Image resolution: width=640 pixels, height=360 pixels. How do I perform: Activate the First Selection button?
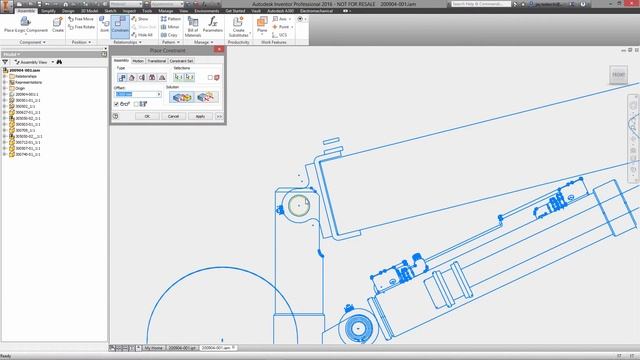(179, 77)
